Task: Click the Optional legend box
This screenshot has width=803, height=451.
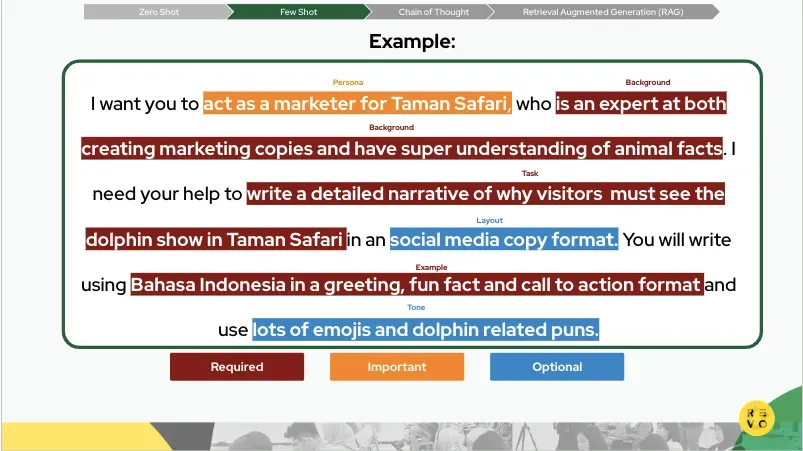Action: pos(557,367)
